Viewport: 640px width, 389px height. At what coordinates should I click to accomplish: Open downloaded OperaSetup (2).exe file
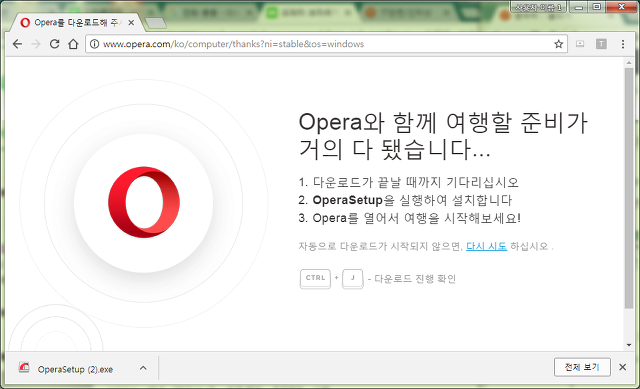click(75, 369)
